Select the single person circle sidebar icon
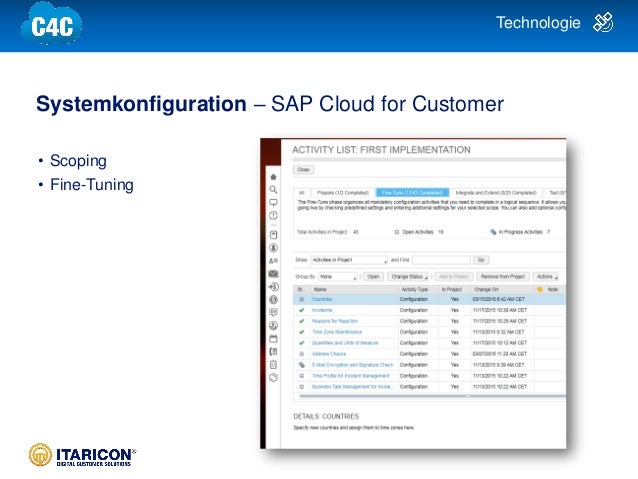The height and width of the screenshot is (479, 638). [x=273, y=248]
